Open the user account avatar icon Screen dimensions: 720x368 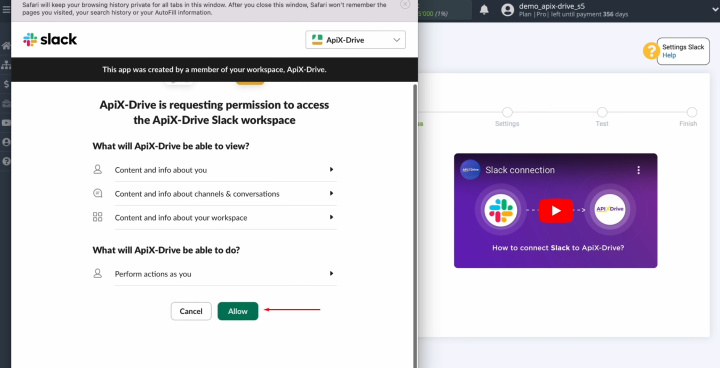(507, 10)
